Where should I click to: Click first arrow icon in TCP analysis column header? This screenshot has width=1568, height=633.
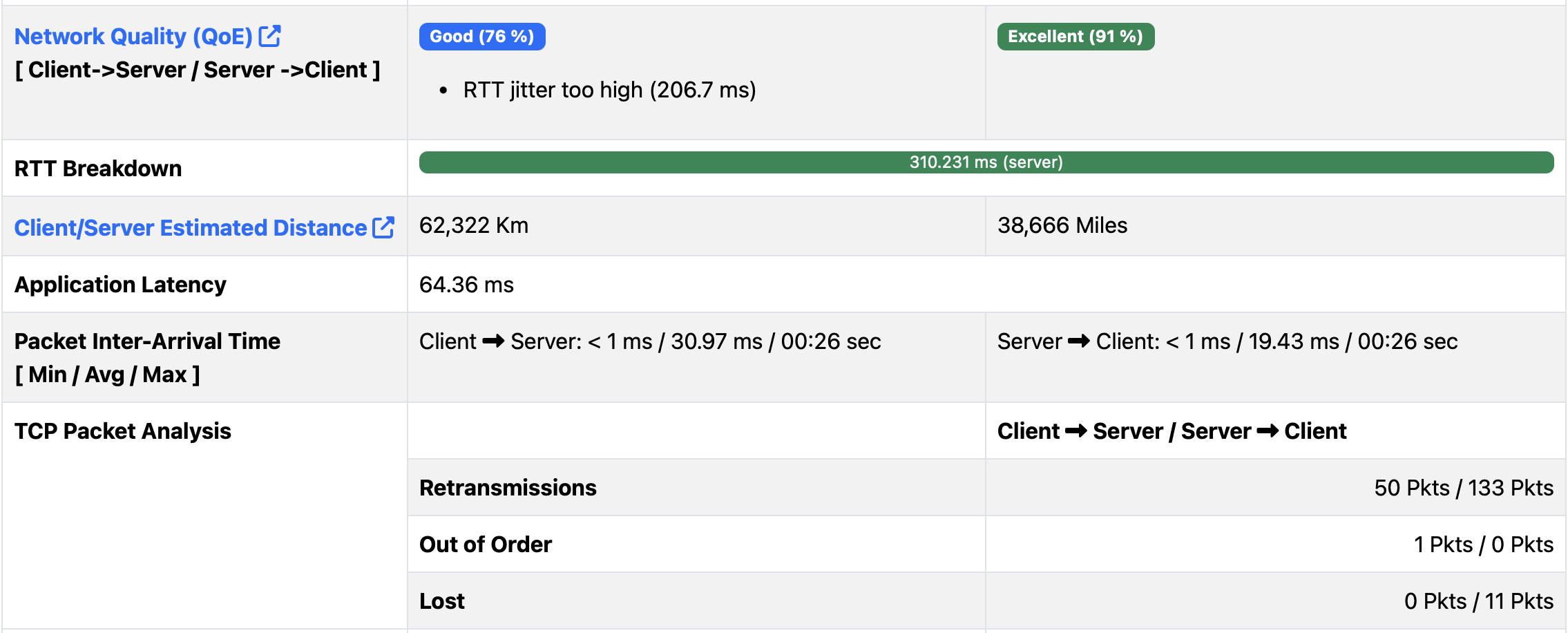1075,431
